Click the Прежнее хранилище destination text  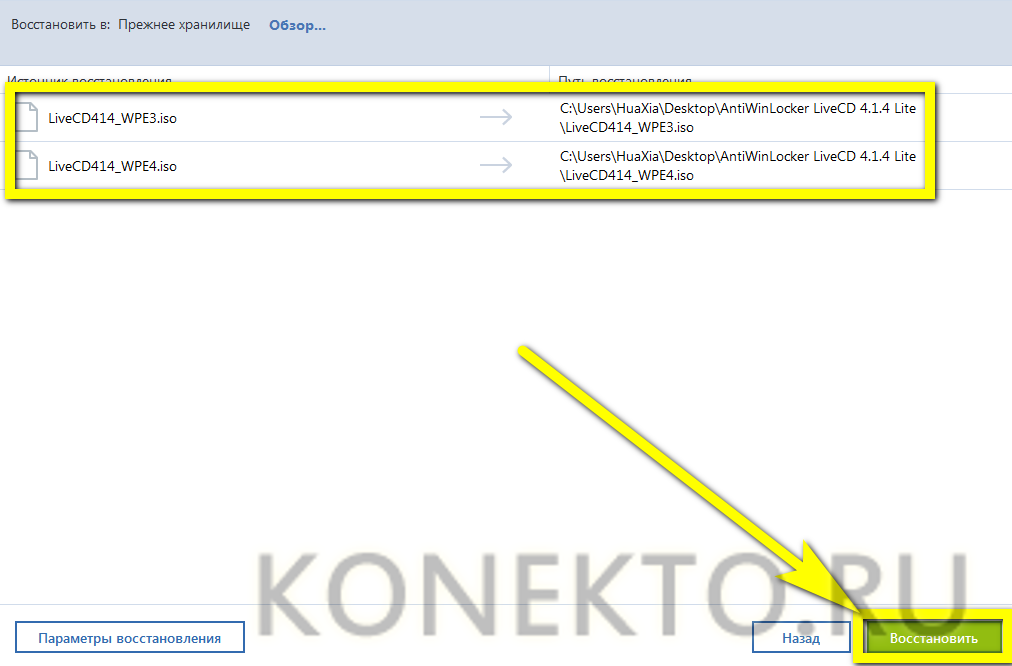(184, 25)
